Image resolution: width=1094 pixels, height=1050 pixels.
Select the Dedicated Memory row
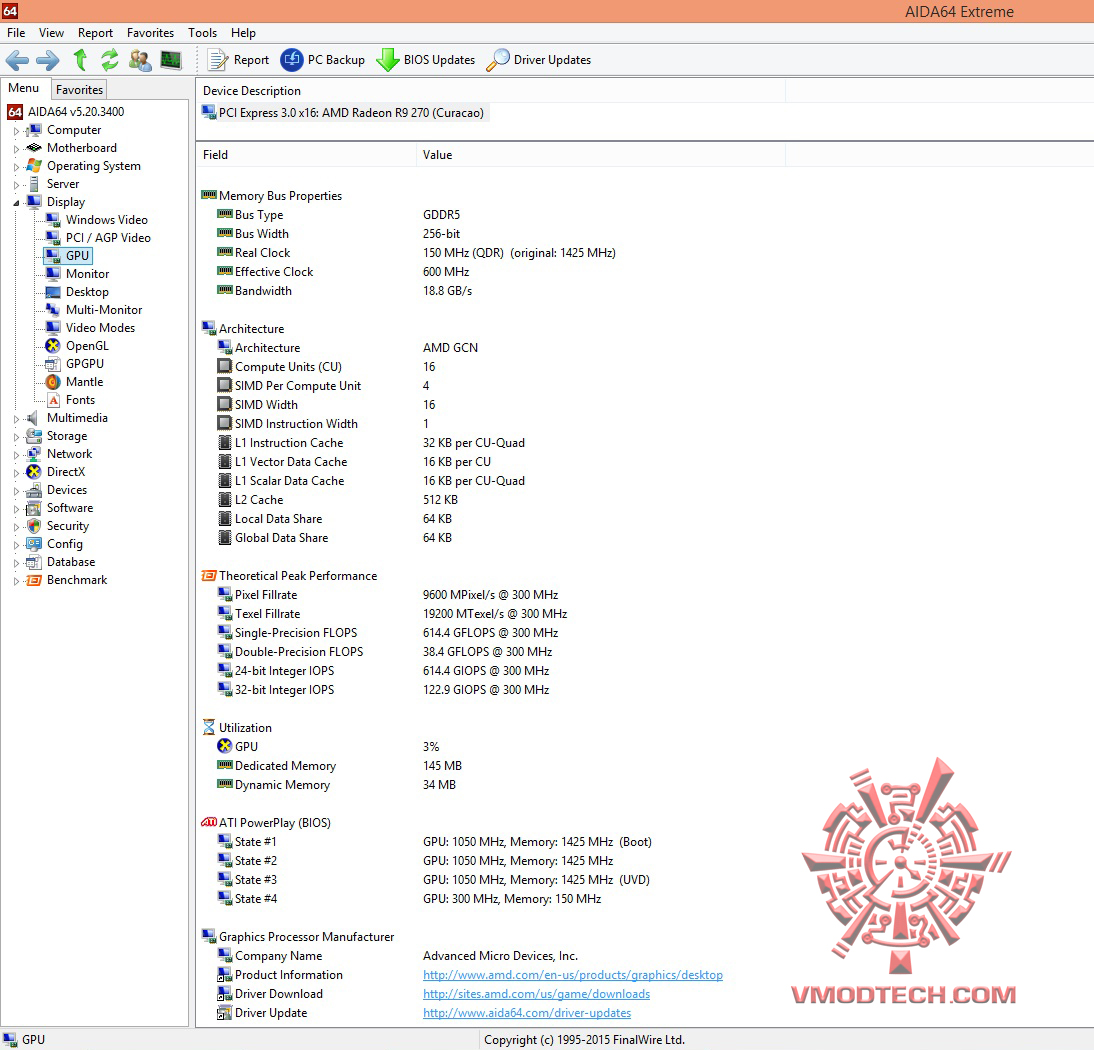[x=339, y=766]
